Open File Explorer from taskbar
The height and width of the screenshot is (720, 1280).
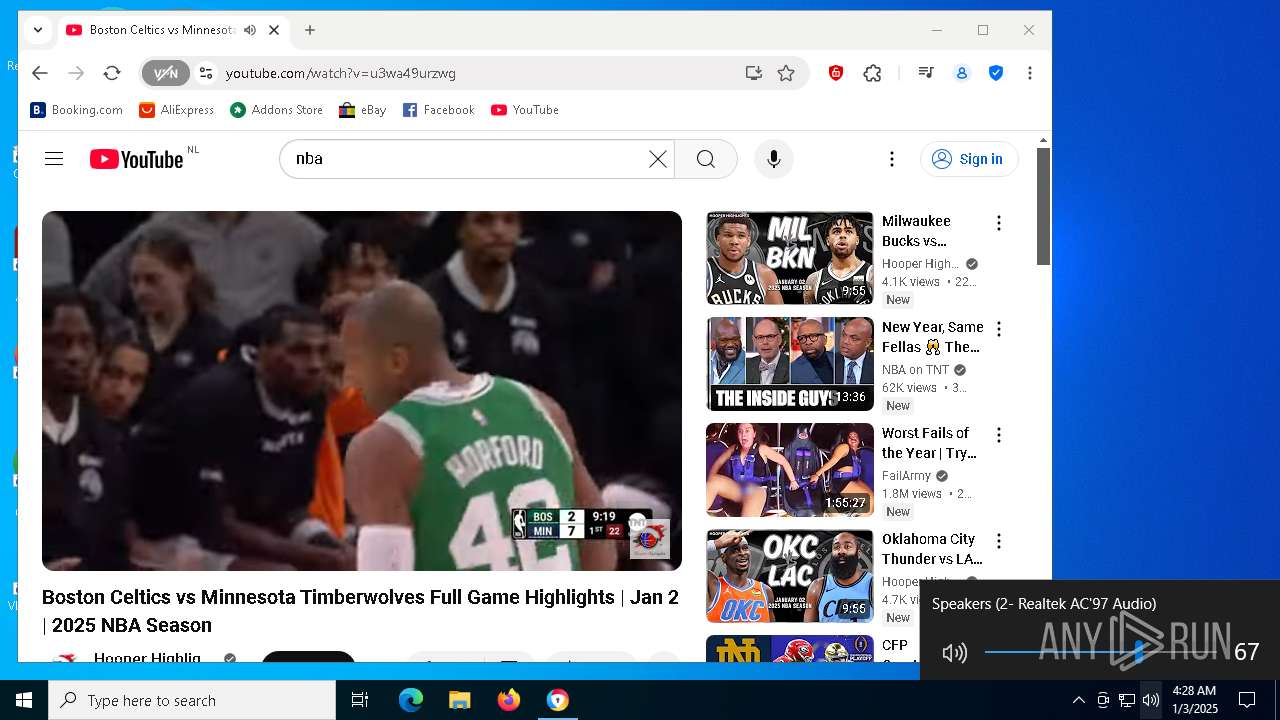459,700
